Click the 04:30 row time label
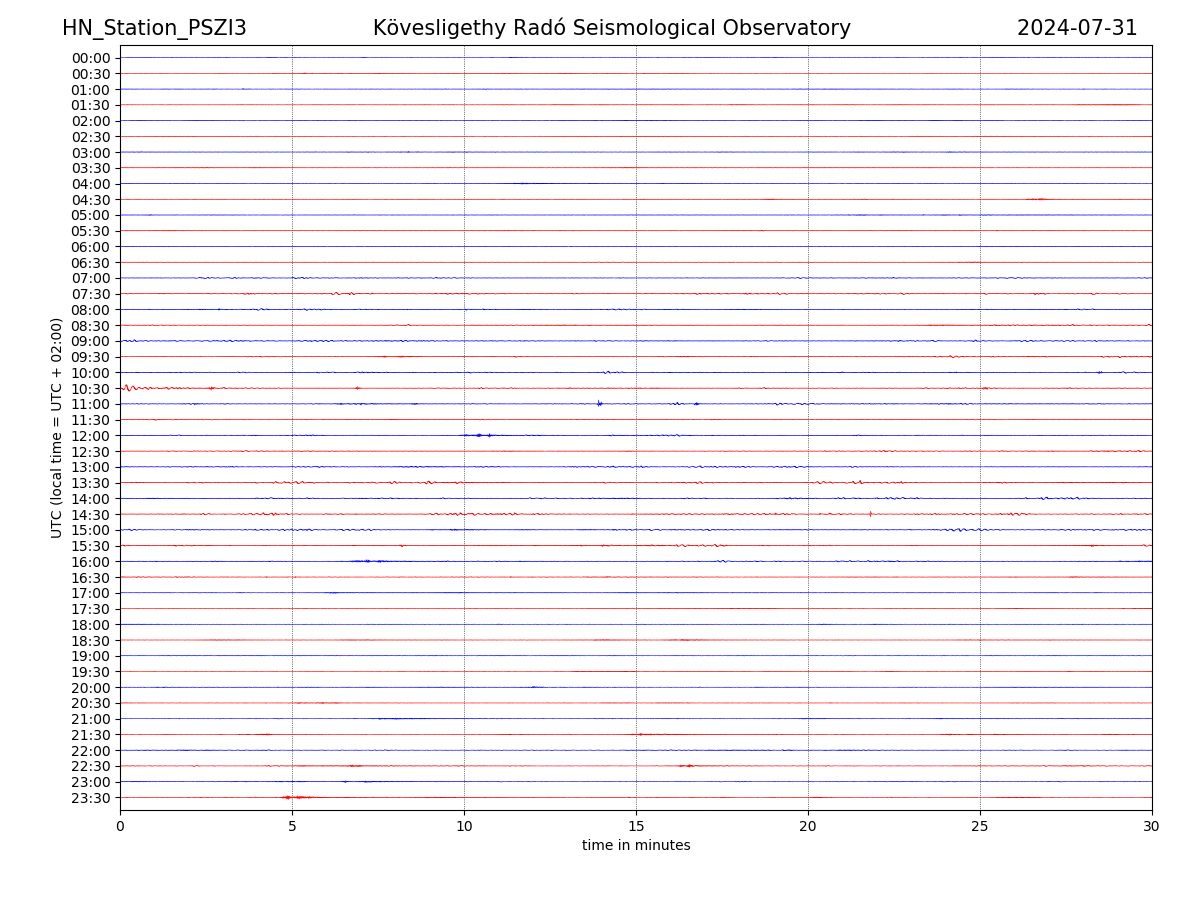Viewport: 1200px width, 900px height. [91, 200]
